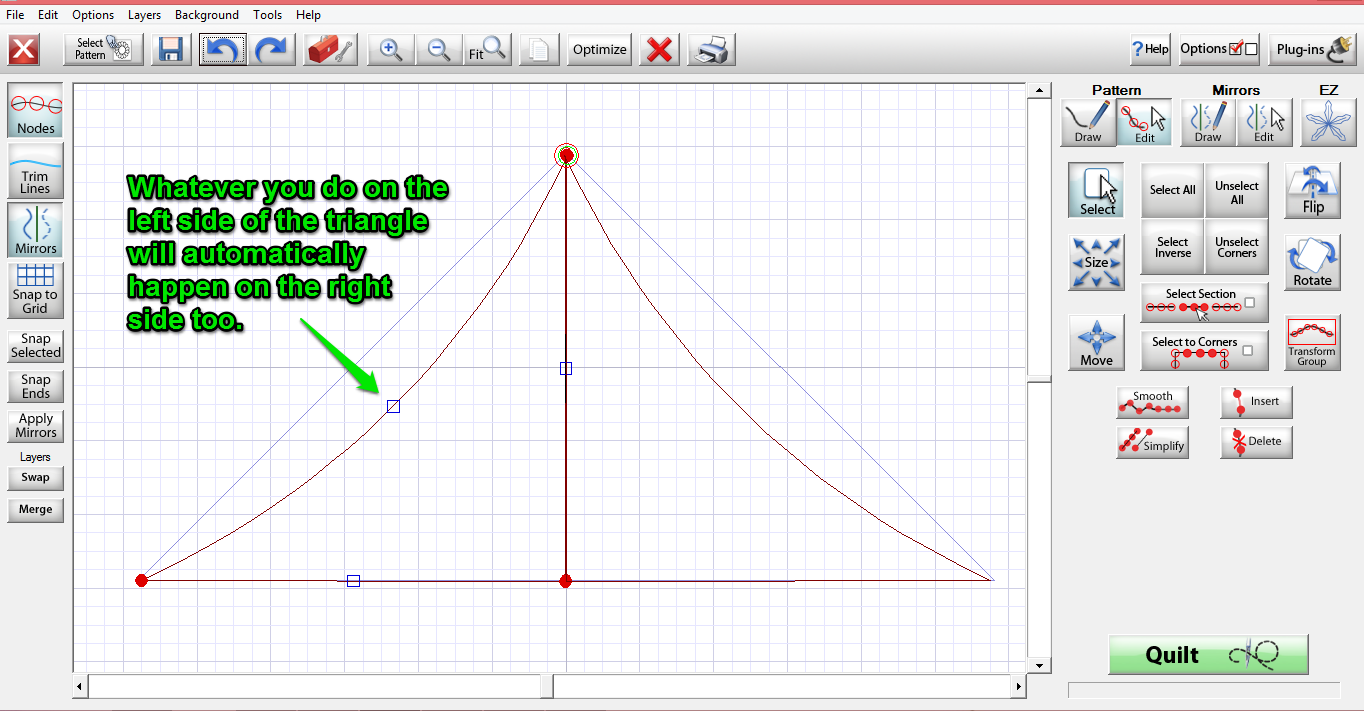Activate the Select tool
The height and width of the screenshot is (711, 1364).
point(1097,191)
